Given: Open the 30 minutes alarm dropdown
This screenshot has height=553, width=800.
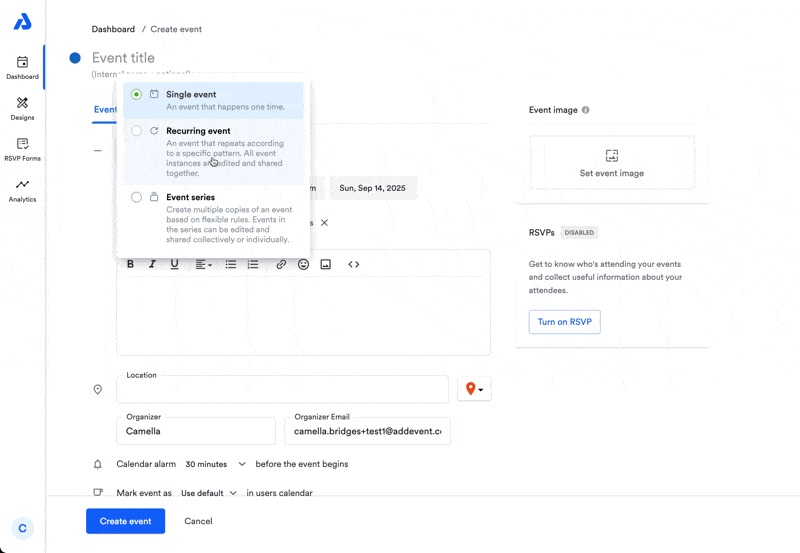Looking at the screenshot, I should coord(215,464).
